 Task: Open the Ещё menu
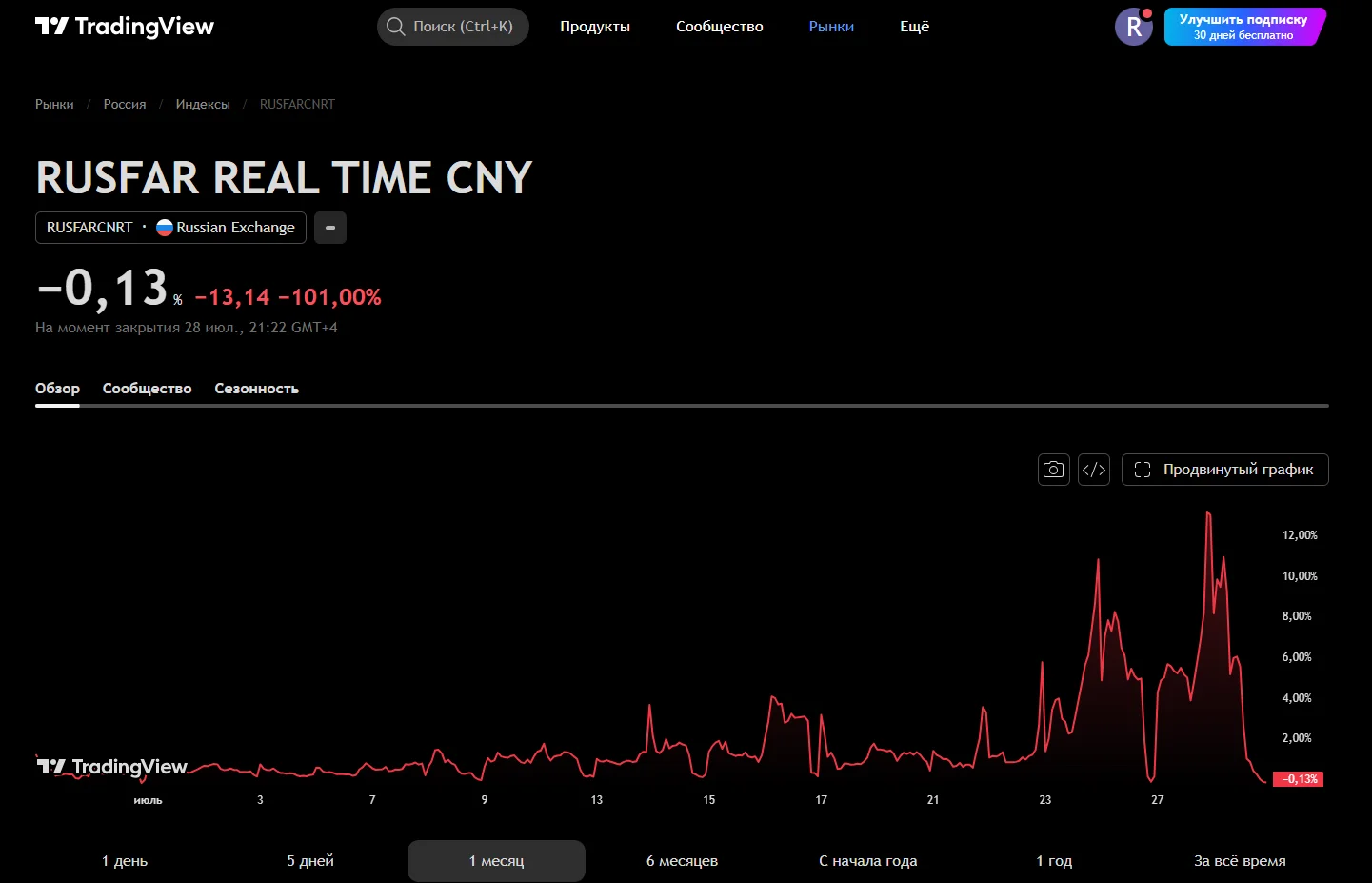[x=915, y=27]
